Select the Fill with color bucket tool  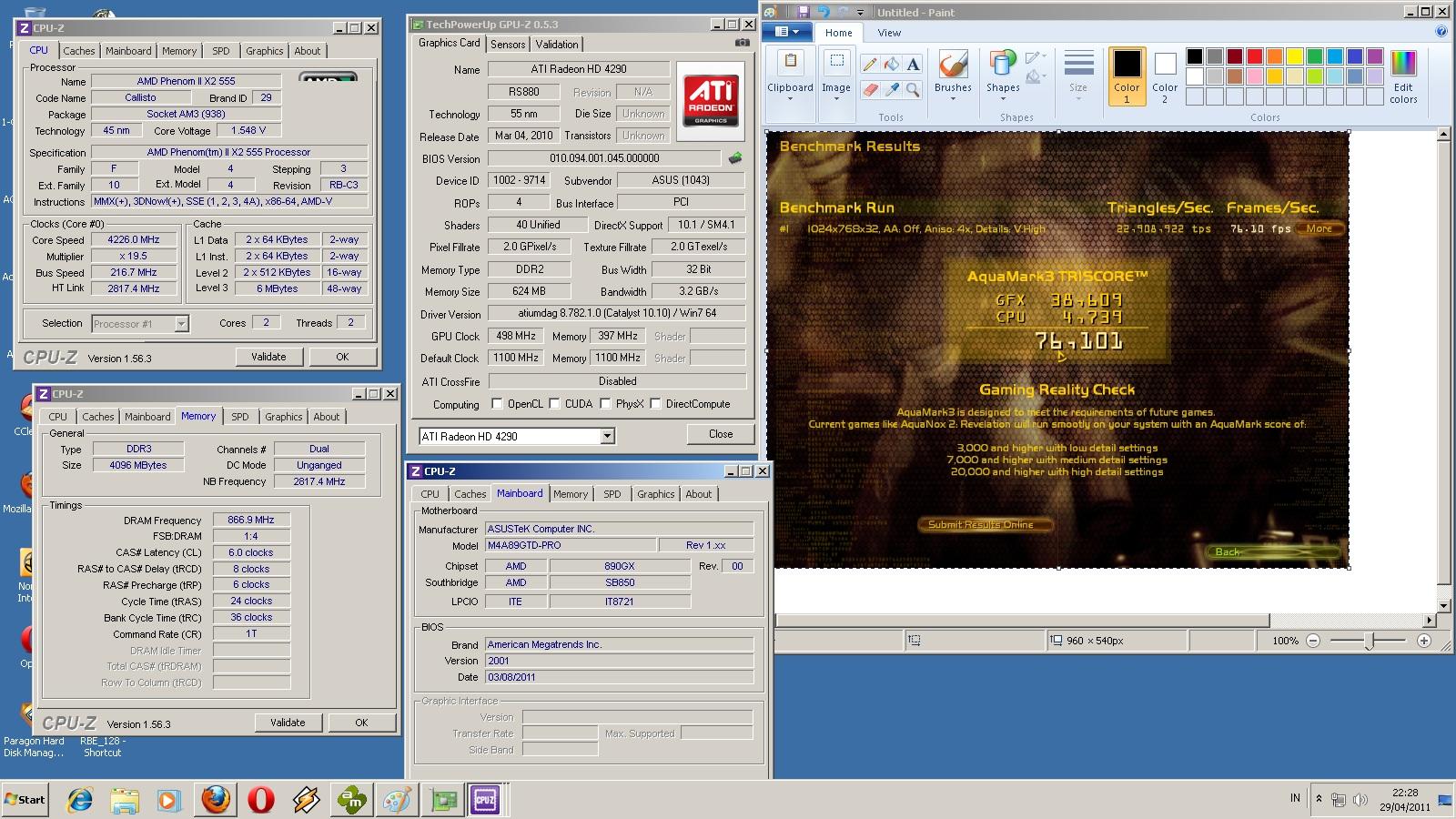click(892, 64)
